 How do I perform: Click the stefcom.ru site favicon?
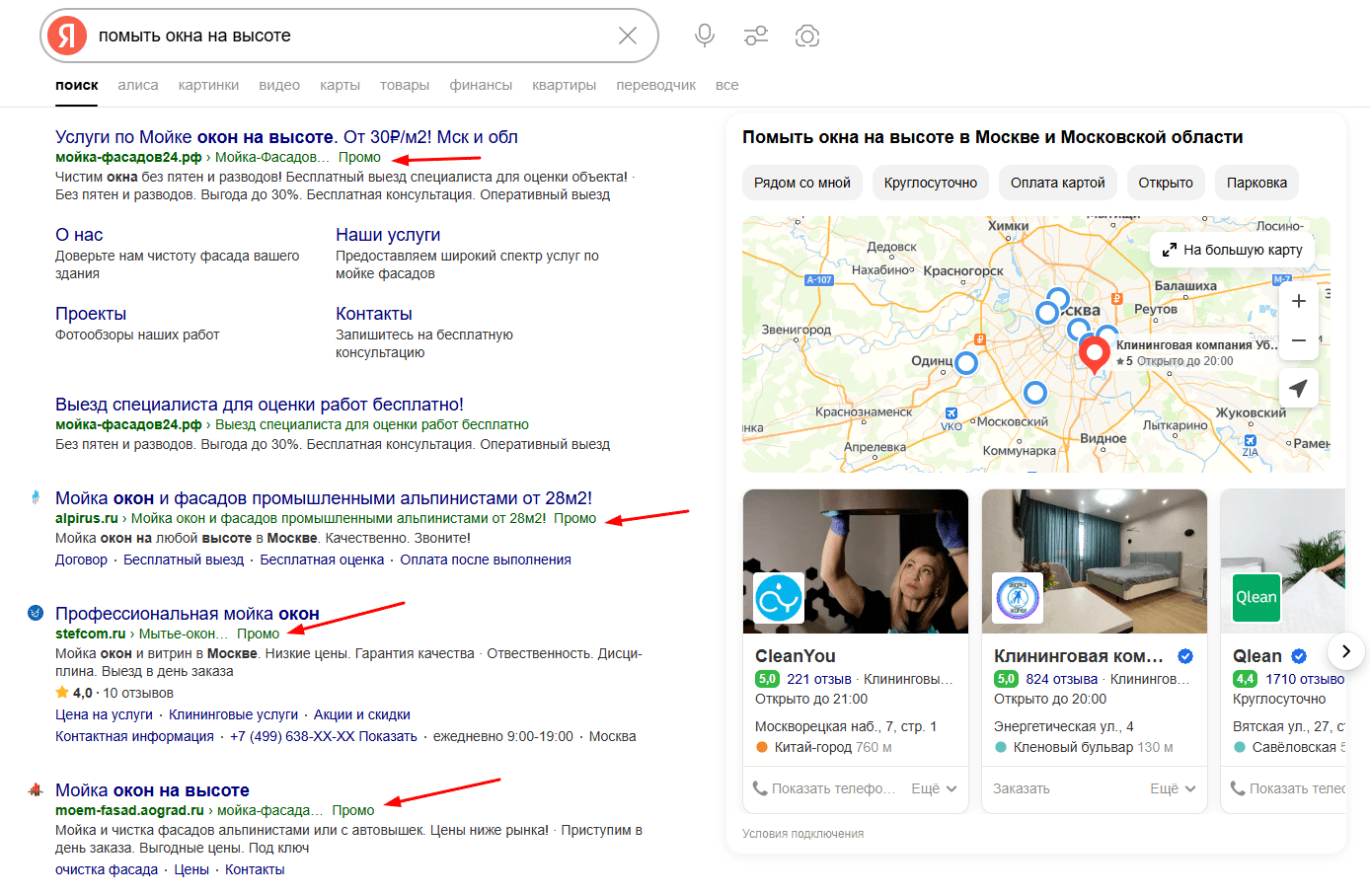(36, 613)
